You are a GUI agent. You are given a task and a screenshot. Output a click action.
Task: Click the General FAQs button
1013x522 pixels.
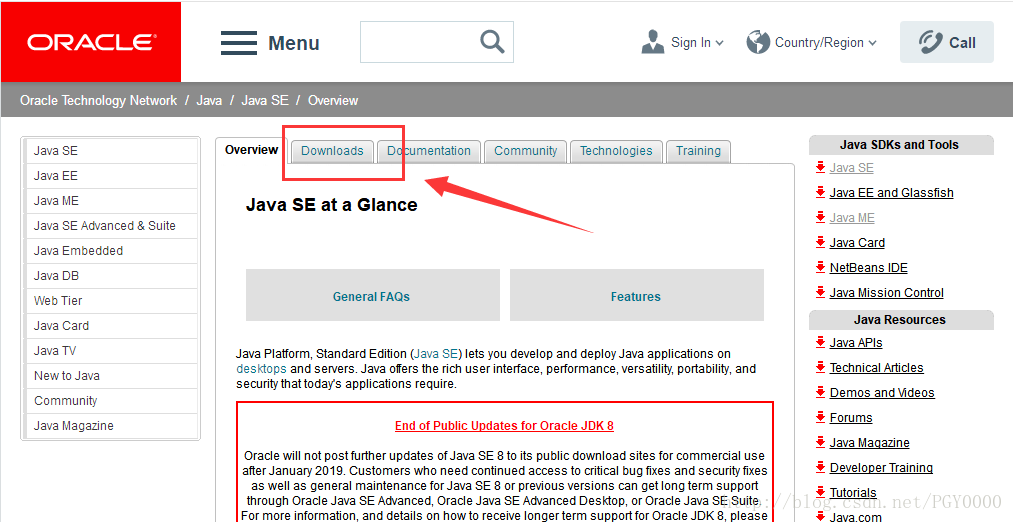(372, 296)
